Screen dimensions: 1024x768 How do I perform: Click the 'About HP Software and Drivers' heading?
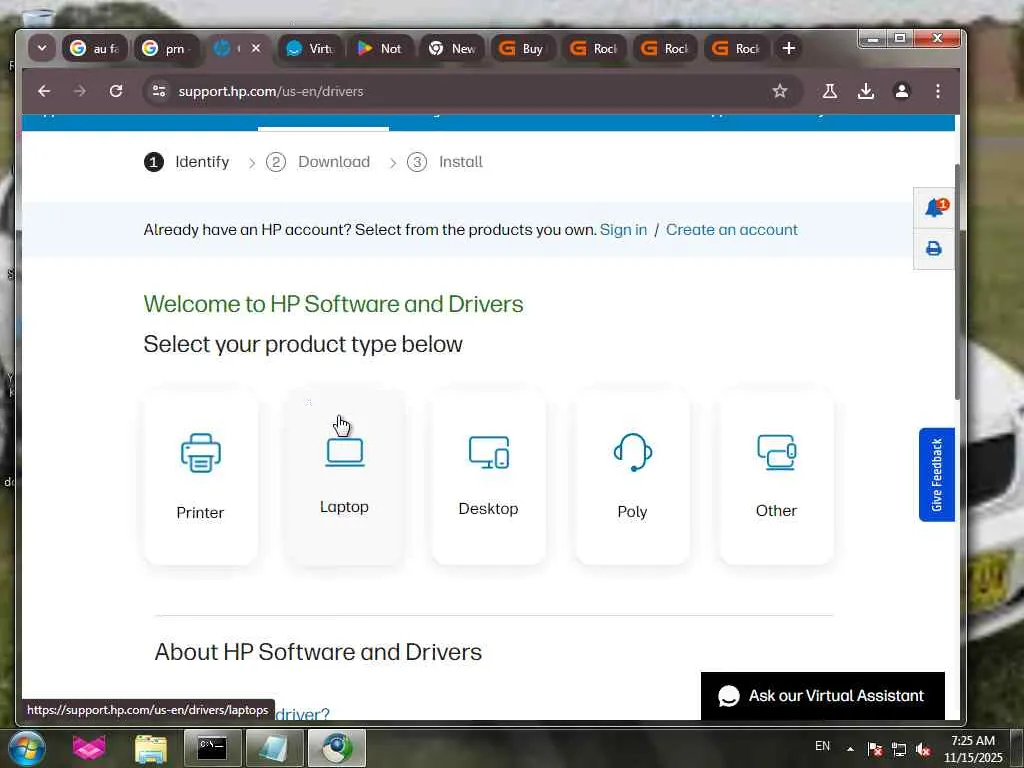click(318, 652)
